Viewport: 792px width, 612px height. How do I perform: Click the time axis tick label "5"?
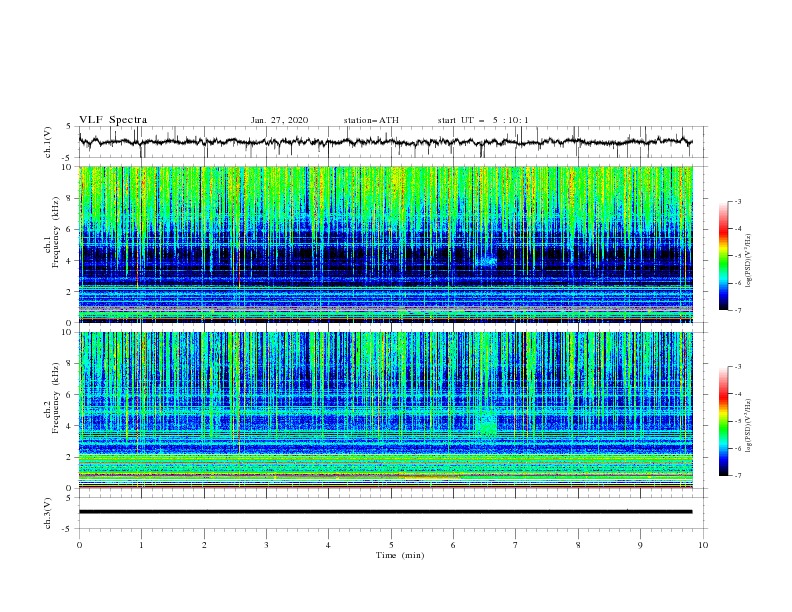(391, 545)
